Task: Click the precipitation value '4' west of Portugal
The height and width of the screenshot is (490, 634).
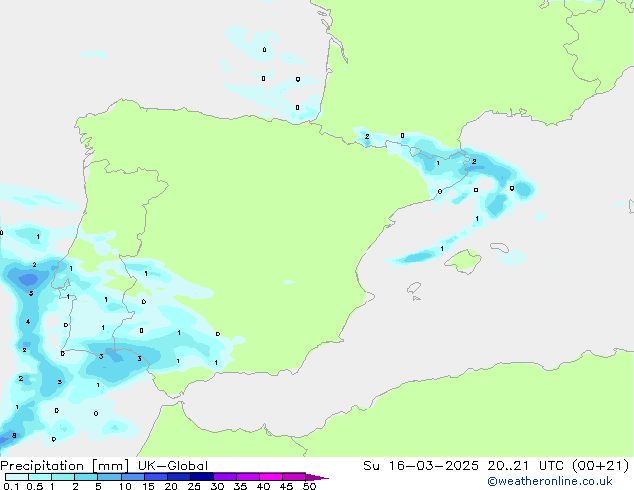Action: (x=28, y=322)
